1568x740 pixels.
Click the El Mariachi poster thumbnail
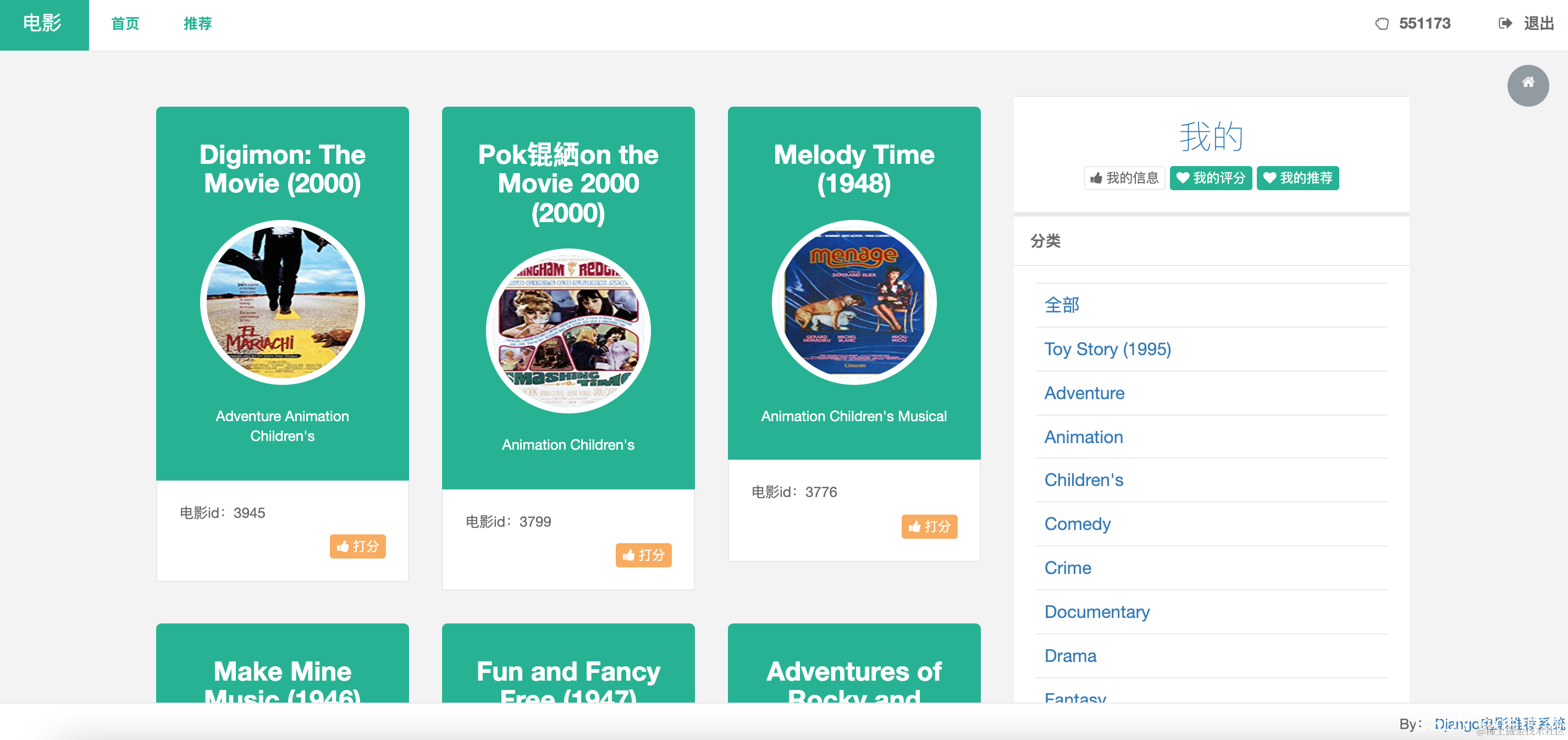[x=283, y=302]
